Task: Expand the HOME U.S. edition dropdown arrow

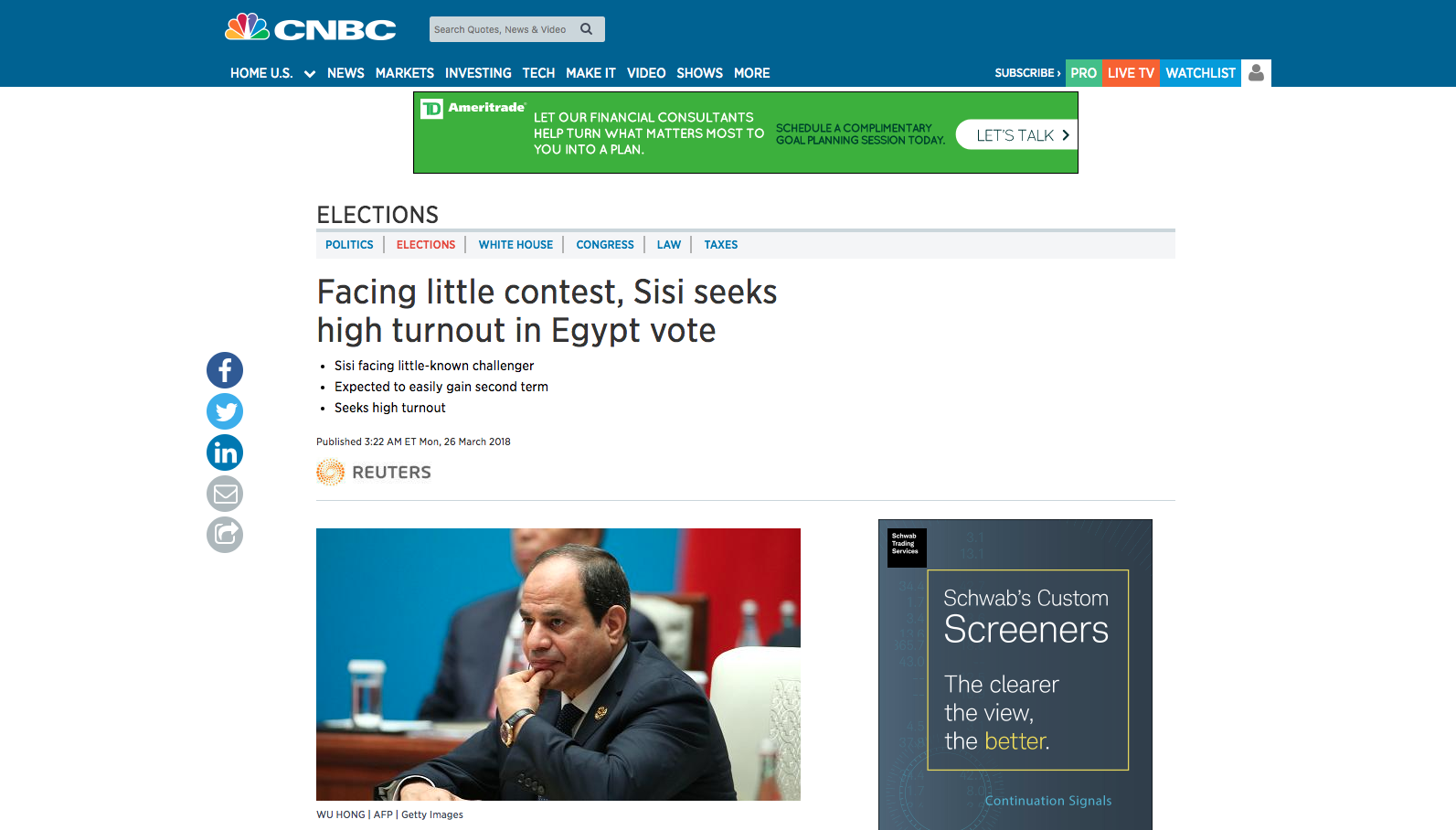Action: (x=310, y=74)
